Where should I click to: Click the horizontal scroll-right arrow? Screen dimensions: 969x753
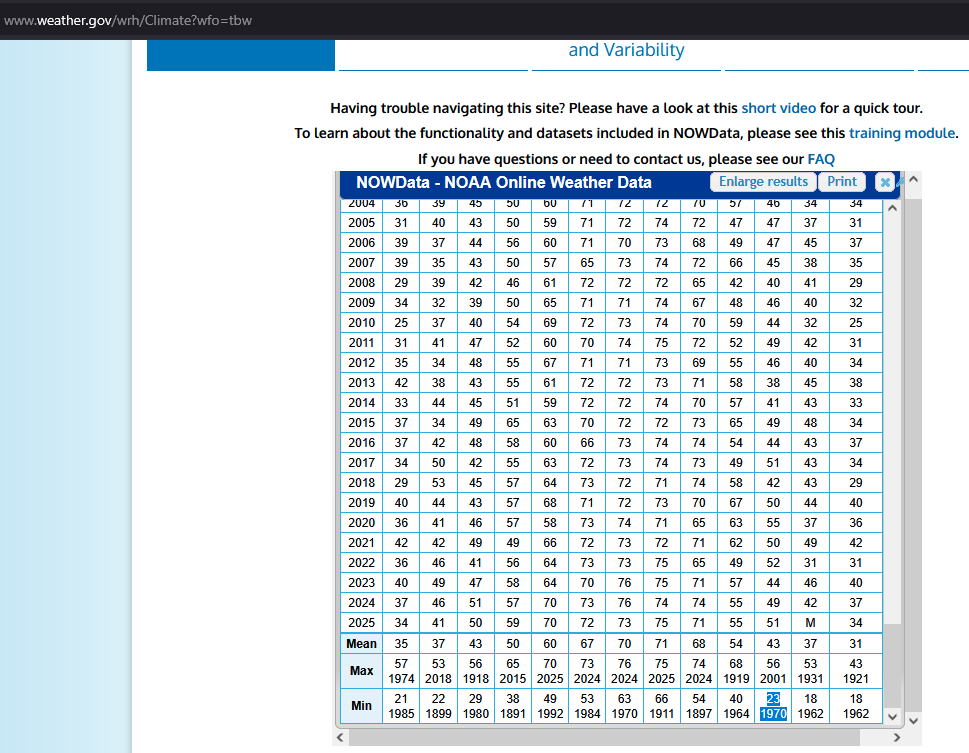(x=896, y=737)
